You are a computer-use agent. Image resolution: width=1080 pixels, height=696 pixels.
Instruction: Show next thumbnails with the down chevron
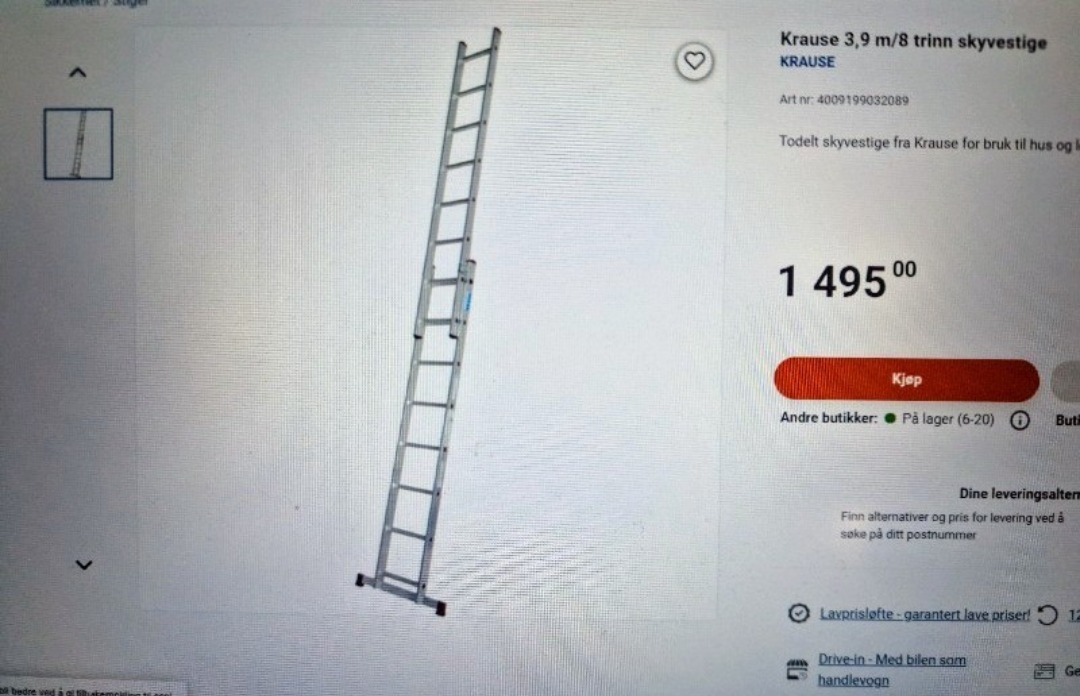click(83, 564)
